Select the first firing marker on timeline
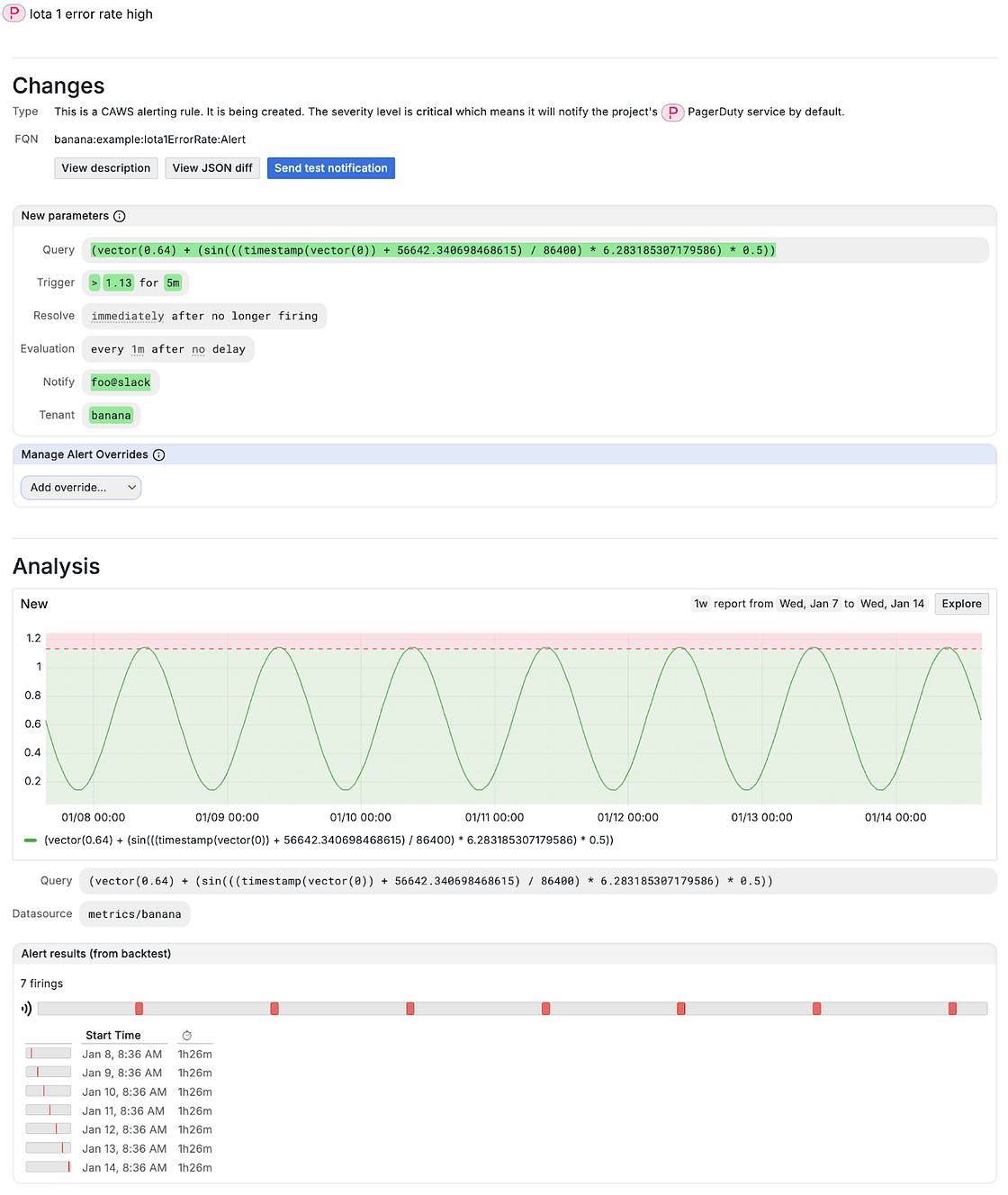Screen dimensions: 1008x1195 pyautogui.click(x=139, y=1009)
